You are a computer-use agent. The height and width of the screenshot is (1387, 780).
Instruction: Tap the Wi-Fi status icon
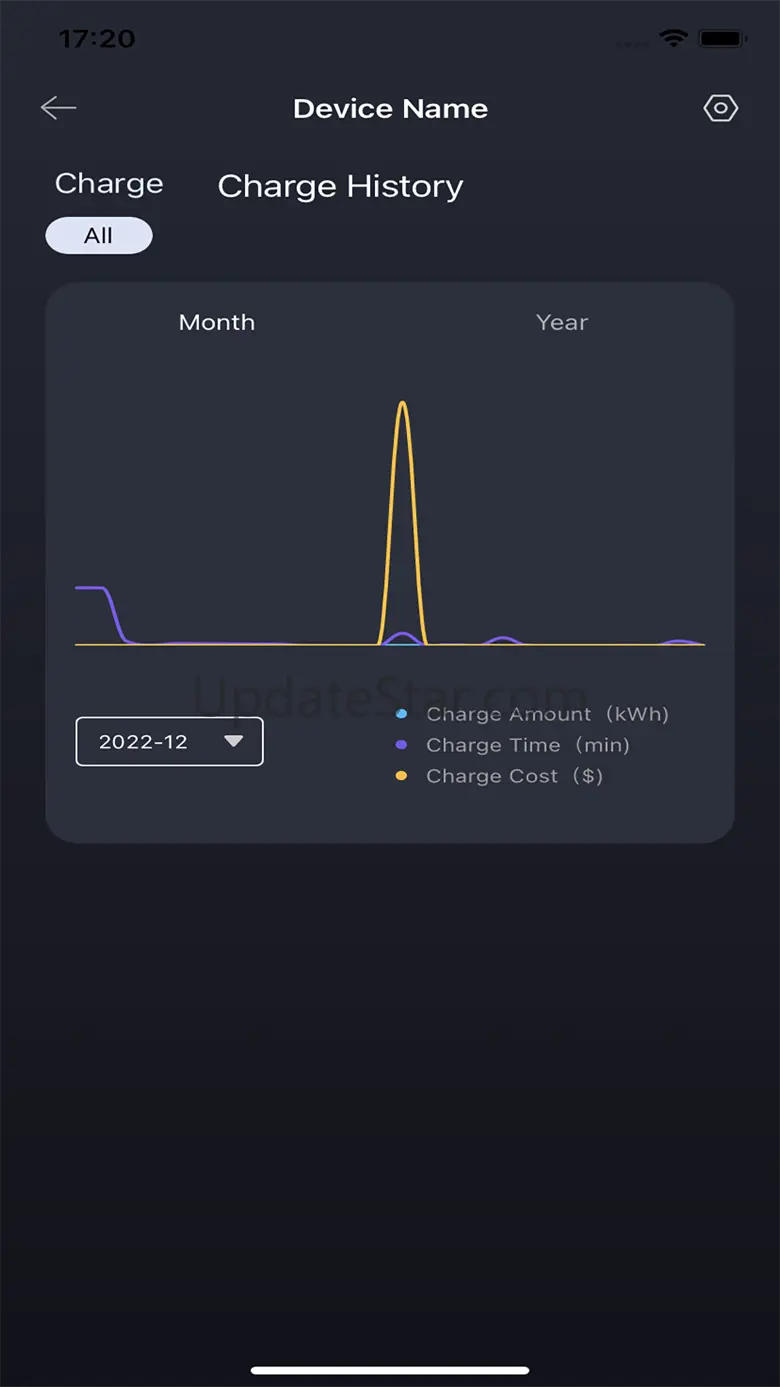673,39
